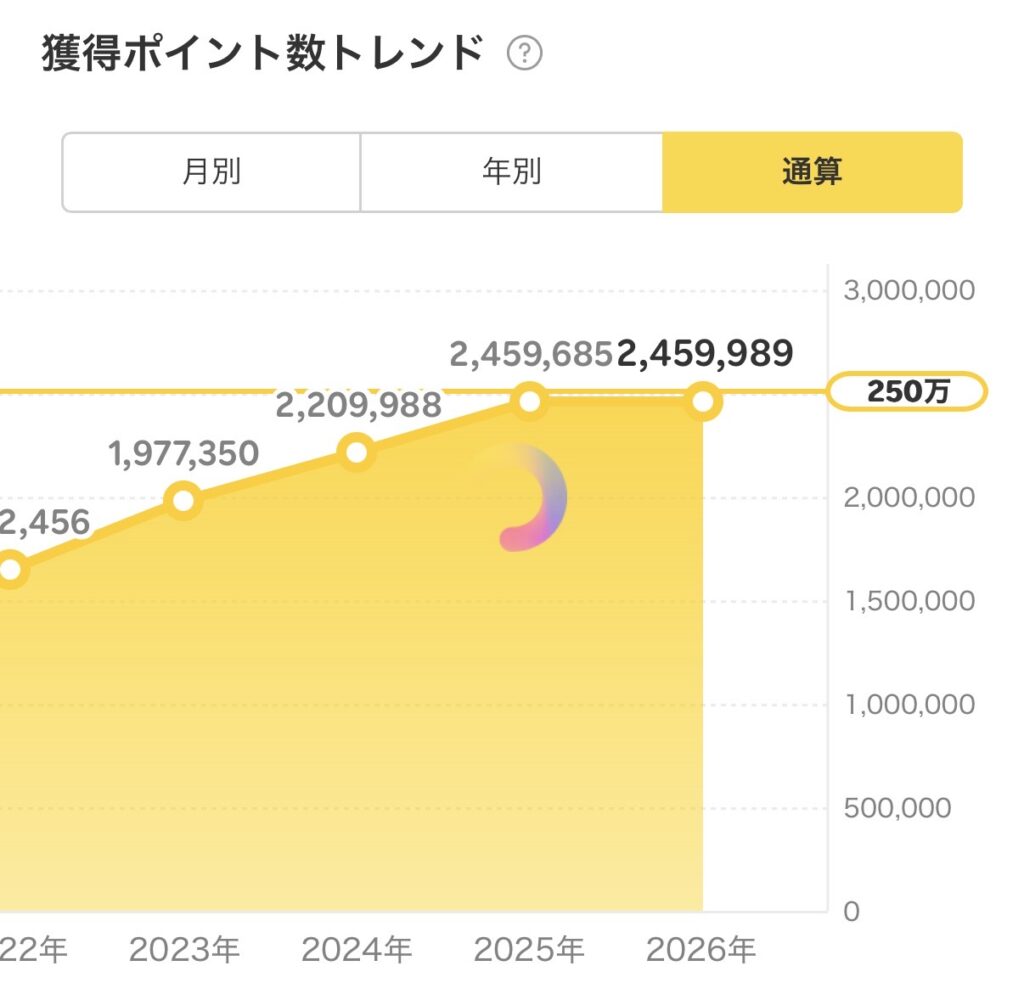Click the 2,459,989 value label
The height and width of the screenshot is (994, 1024).
tap(705, 353)
